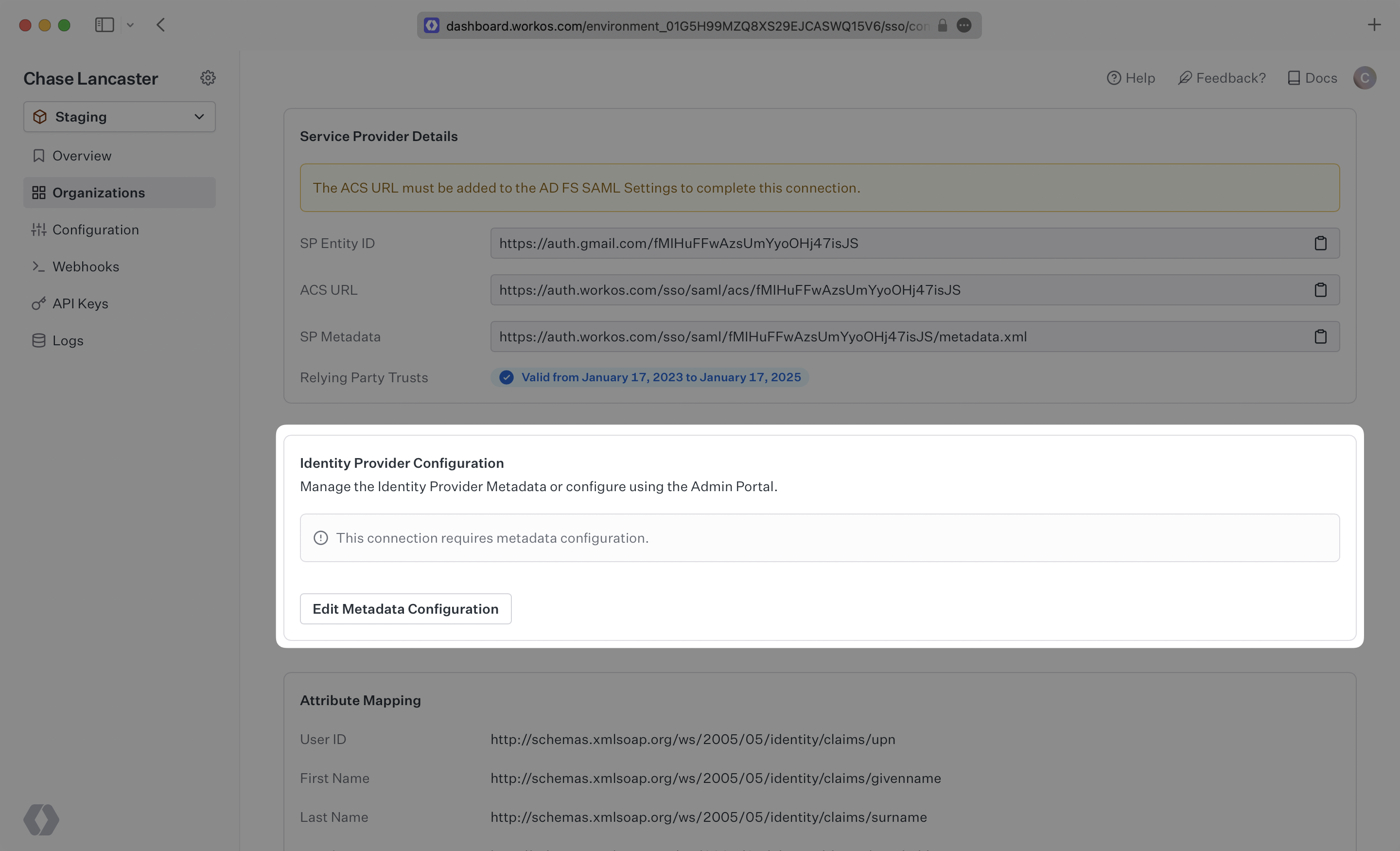Open the user avatar menu

coord(1365,78)
